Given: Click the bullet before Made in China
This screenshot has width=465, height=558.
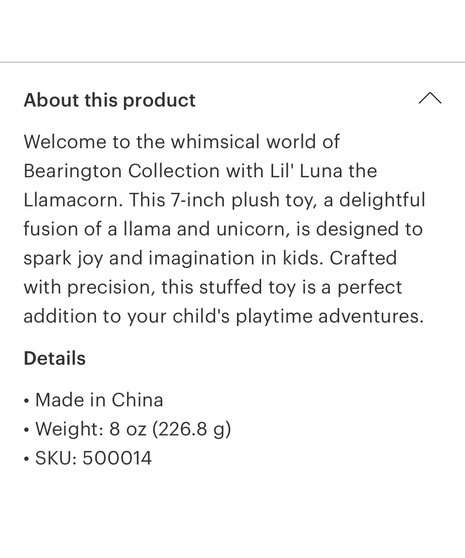Looking at the screenshot, I should click(26, 401).
